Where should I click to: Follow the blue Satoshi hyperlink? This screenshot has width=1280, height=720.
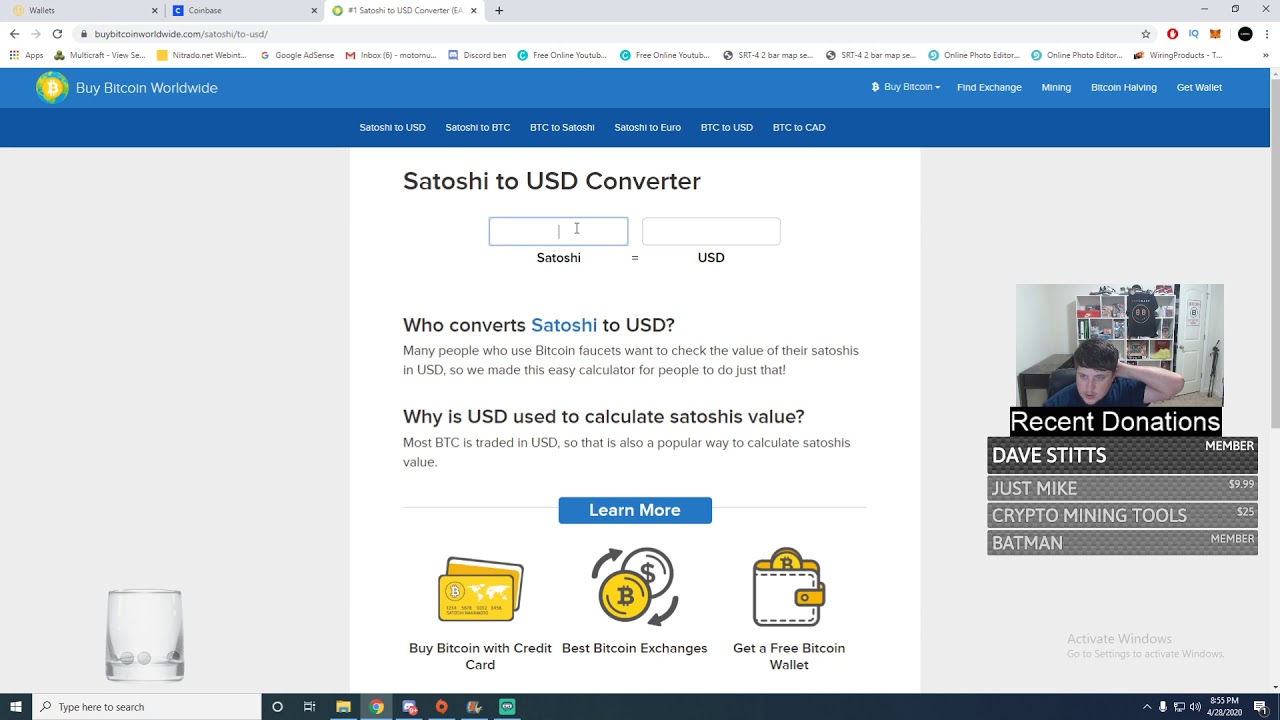(564, 325)
